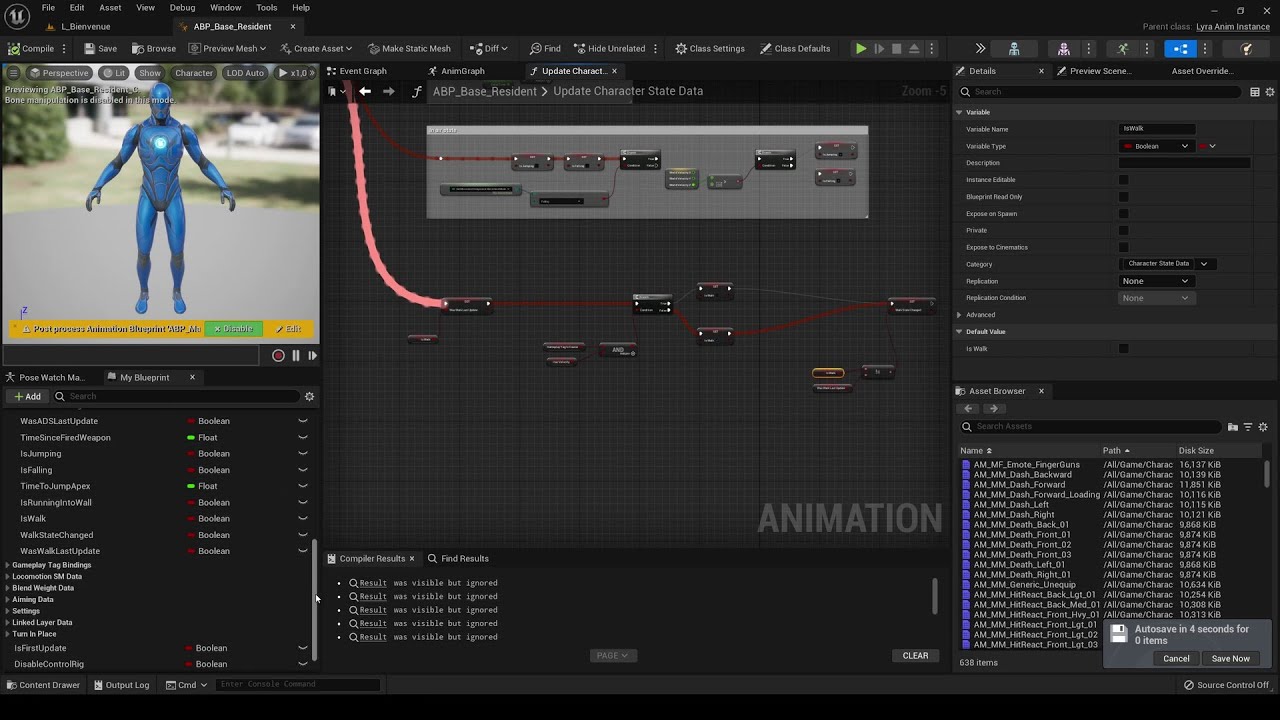Cancel the autosave
The width and height of the screenshot is (1280, 720).
coord(1176,659)
